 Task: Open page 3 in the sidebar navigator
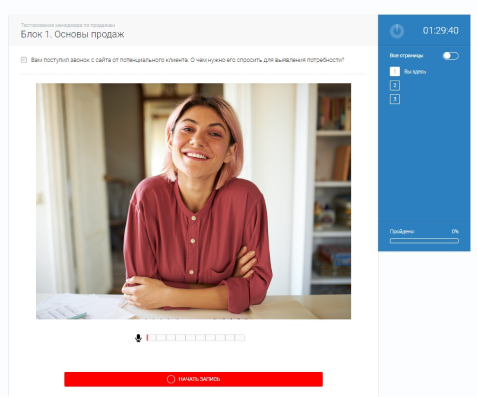tap(395, 99)
